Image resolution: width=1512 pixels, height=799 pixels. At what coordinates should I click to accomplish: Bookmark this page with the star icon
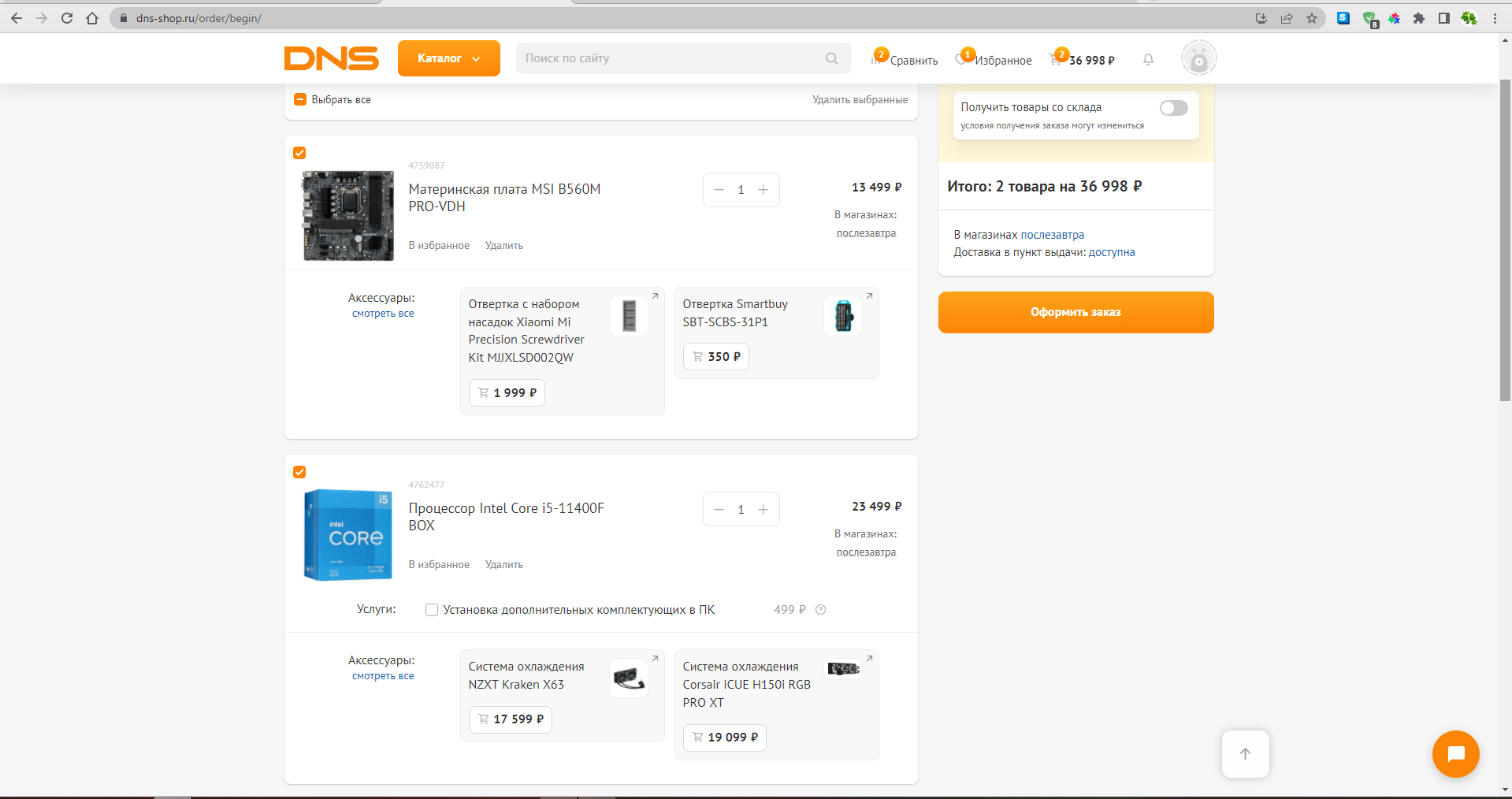(1312, 18)
